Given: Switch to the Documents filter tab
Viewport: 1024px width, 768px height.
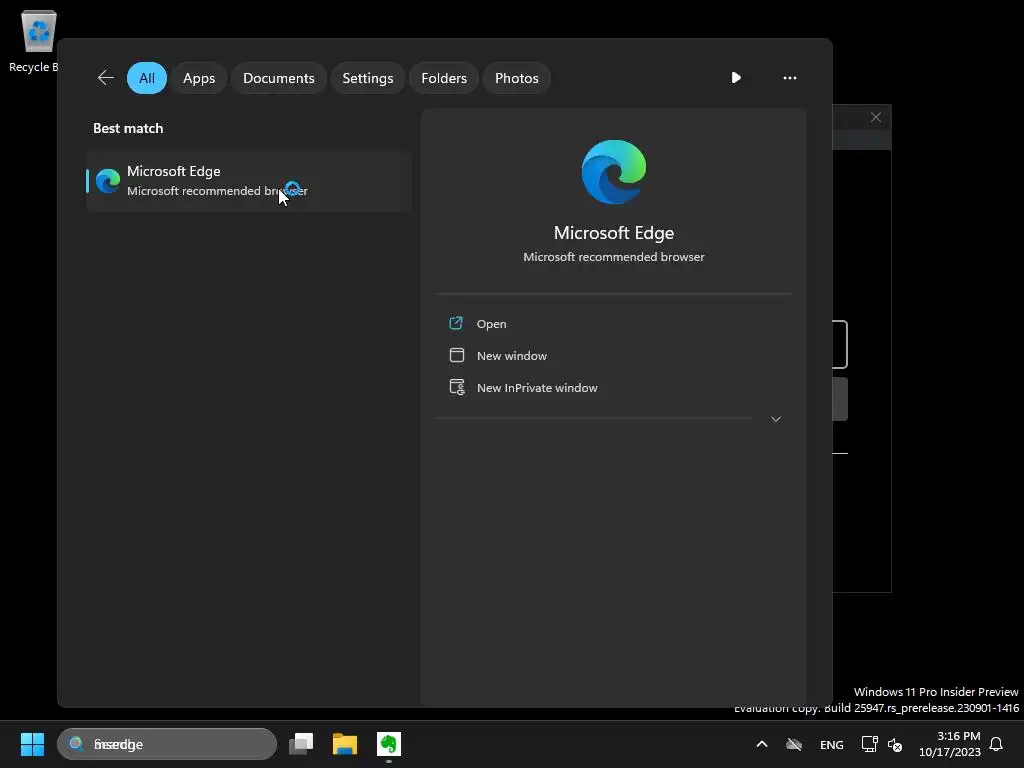Looking at the screenshot, I should coord(279,78).
